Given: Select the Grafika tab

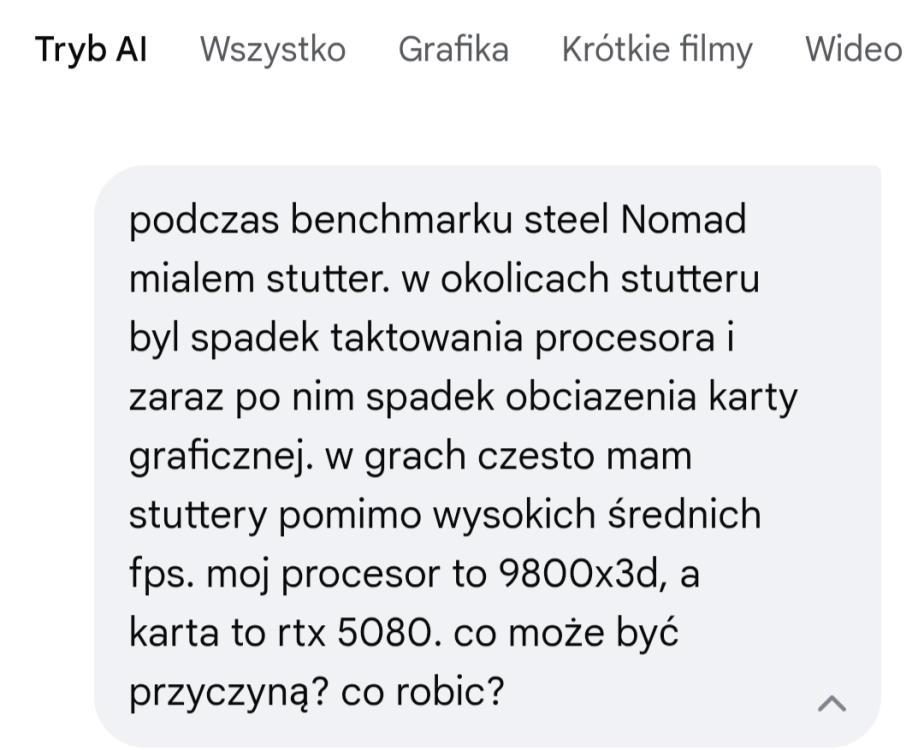Looking at the screenshot, I should (x=453, y=49).
